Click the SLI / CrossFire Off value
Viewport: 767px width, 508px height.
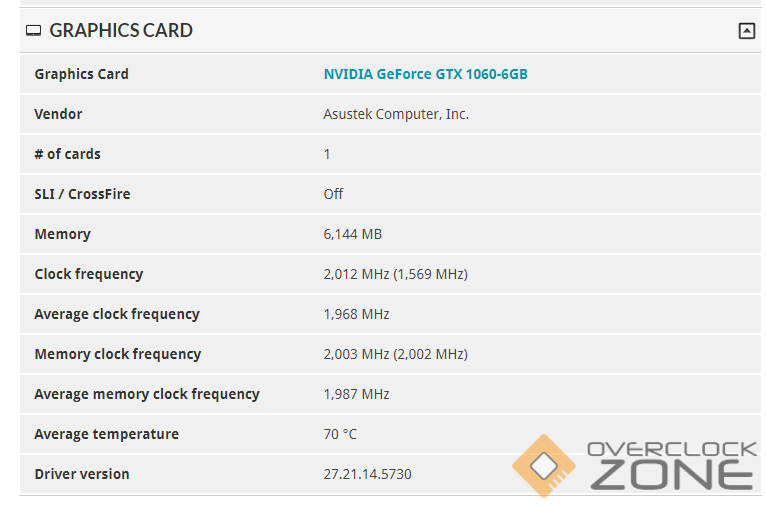click(x=333, y=194)
